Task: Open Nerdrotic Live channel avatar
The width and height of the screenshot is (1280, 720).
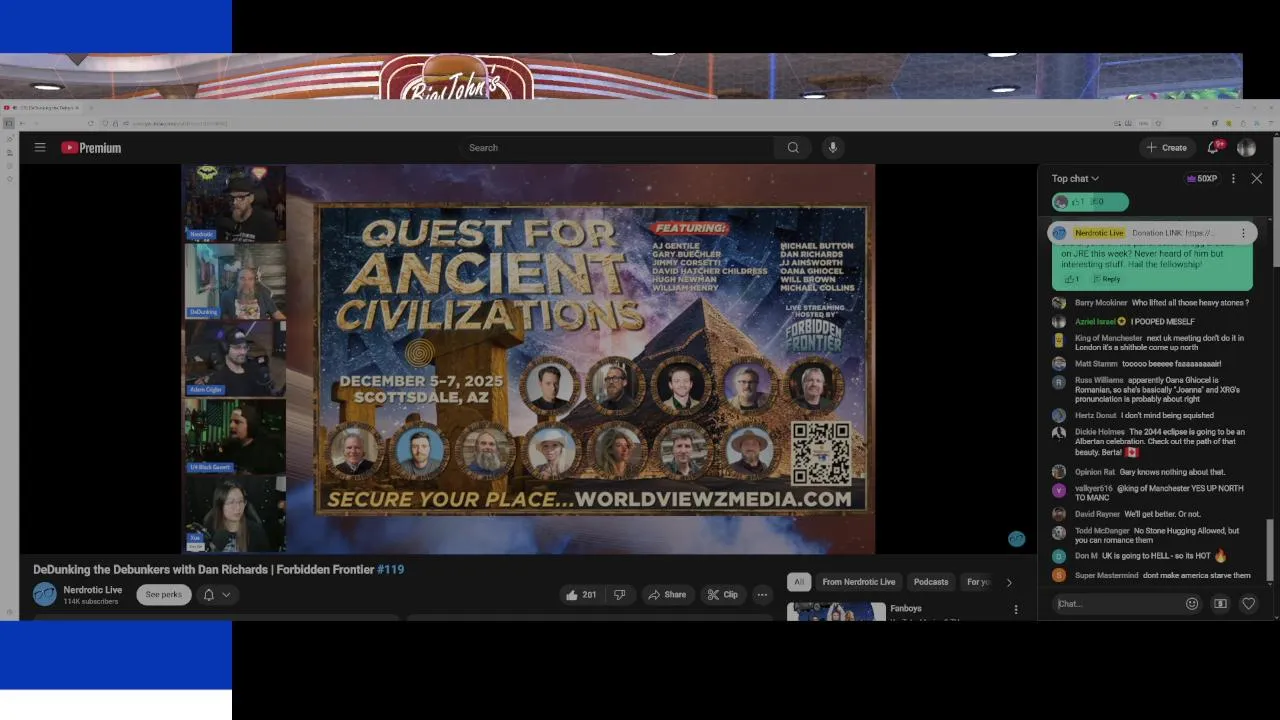Action: (45, 594)
